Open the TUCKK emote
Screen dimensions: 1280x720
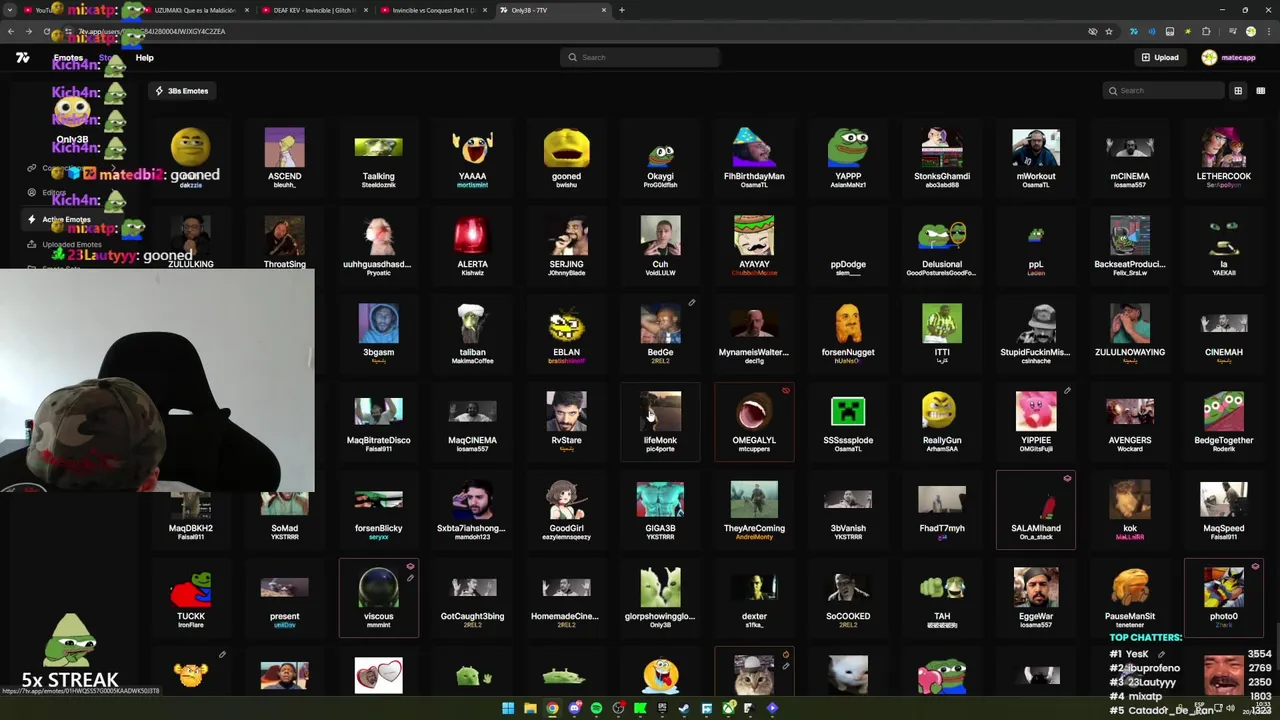(190, 598)
